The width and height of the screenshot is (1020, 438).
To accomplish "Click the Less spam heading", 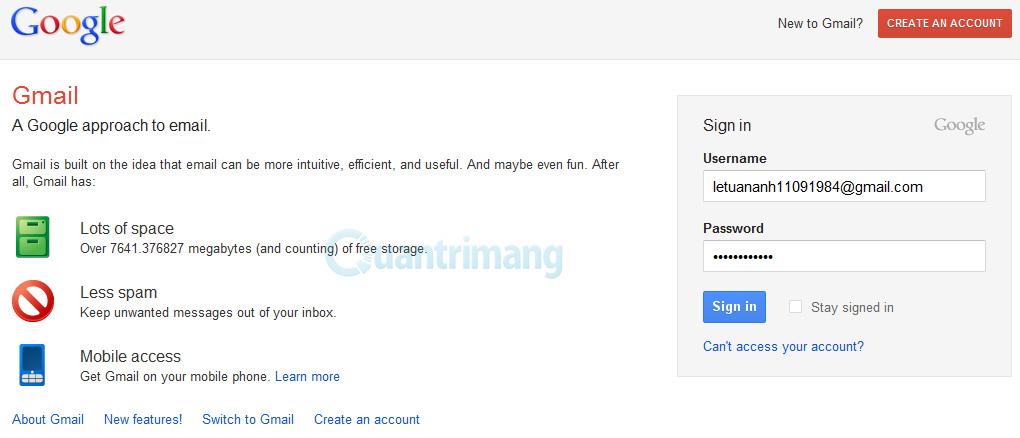I will (x=118, y=292).
